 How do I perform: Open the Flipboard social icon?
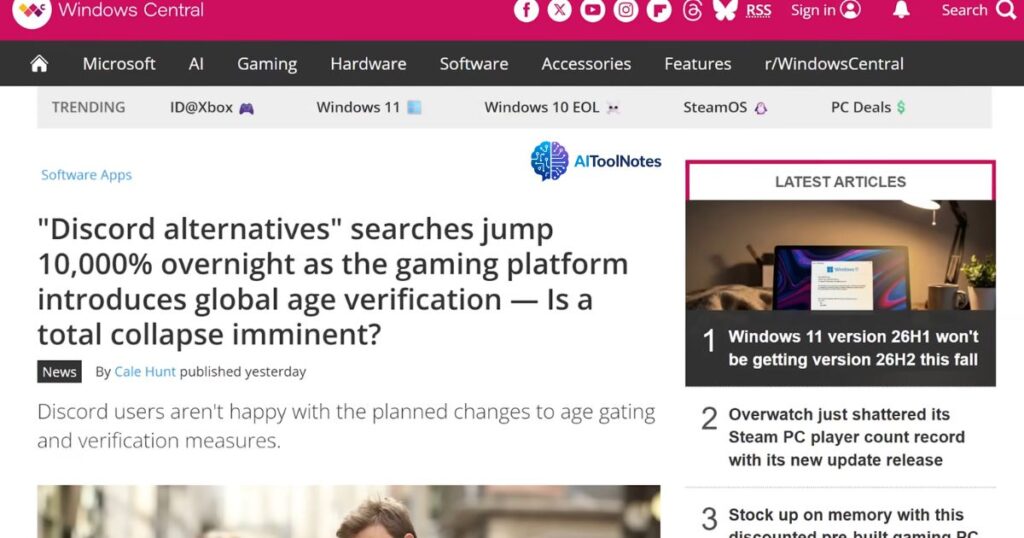(659, 10)
